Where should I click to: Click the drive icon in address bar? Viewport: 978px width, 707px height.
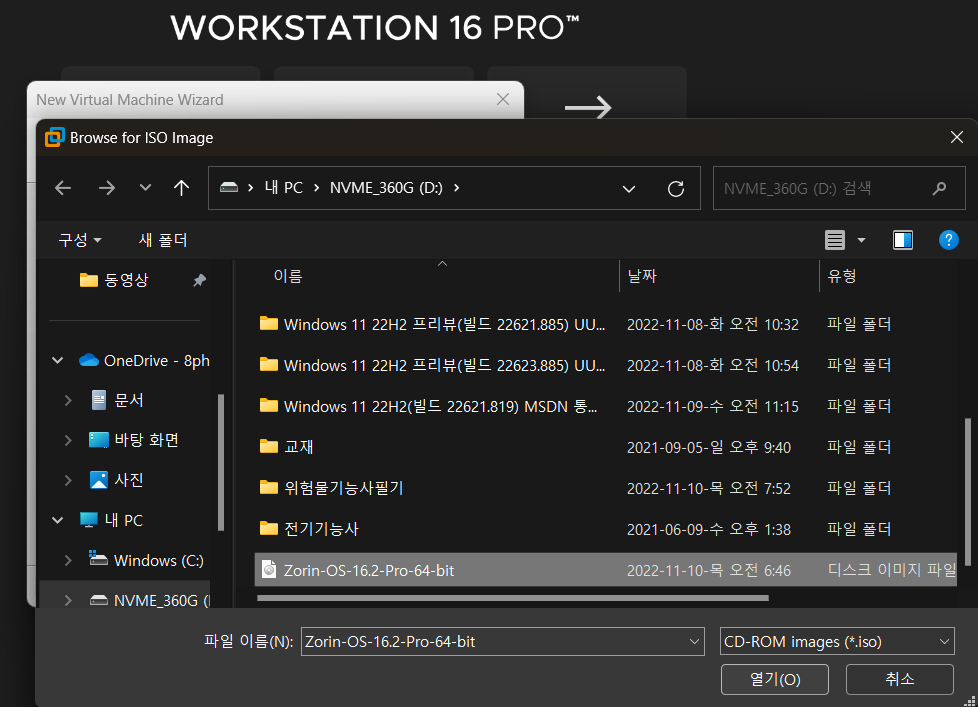[229, 188]
